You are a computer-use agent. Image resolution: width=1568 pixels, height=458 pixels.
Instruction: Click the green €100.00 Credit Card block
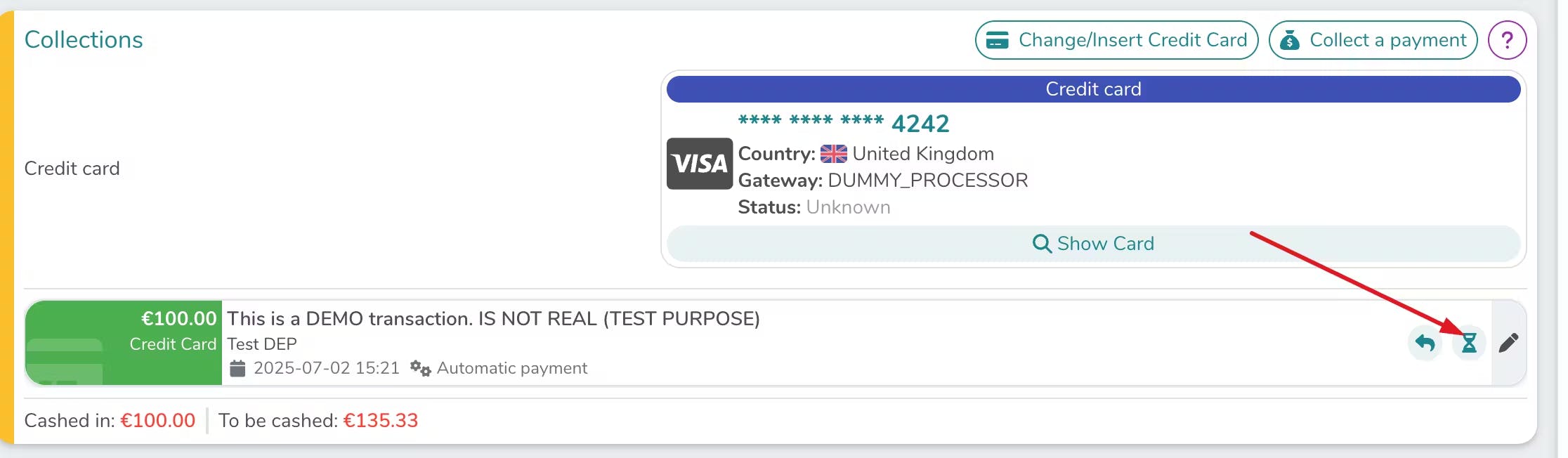[124, 343]
